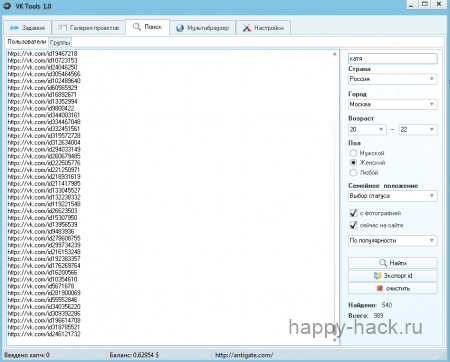Screen dimensions: 450x362
Task: Expand the minimum age dropdown showing 20
Action: 367,129
